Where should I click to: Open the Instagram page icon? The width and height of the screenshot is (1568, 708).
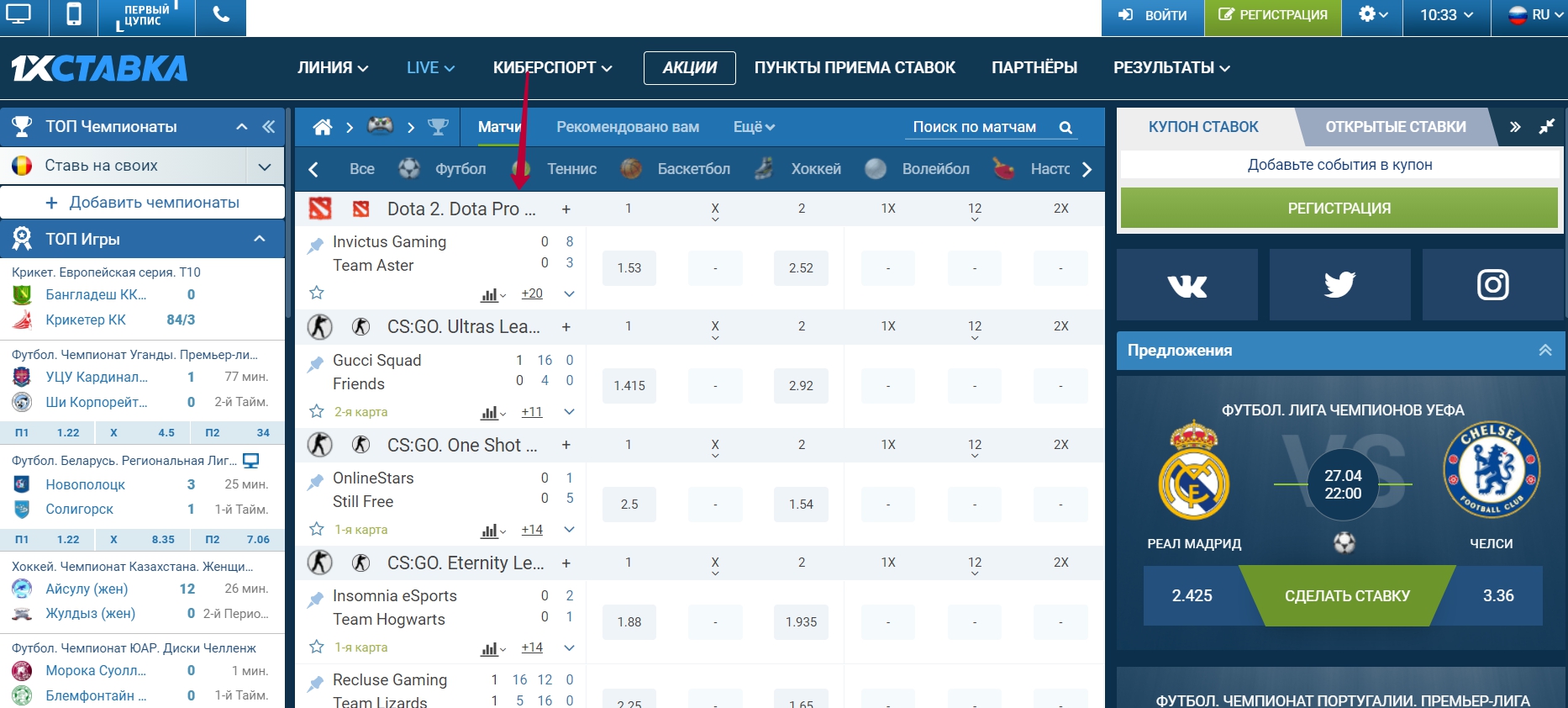tap(1492, 285)
